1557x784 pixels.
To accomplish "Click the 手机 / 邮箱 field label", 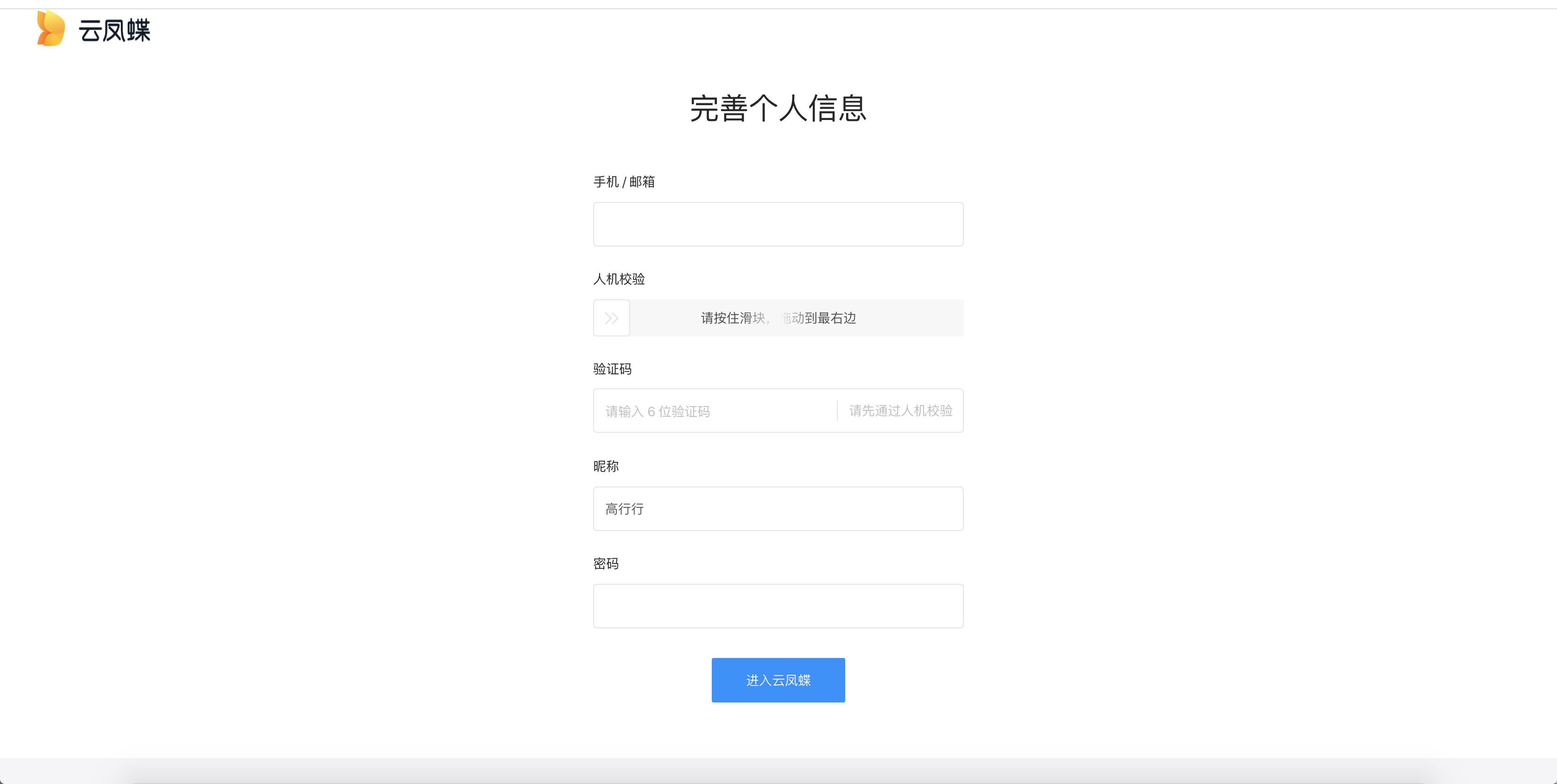I will click(x=624, y=182).
